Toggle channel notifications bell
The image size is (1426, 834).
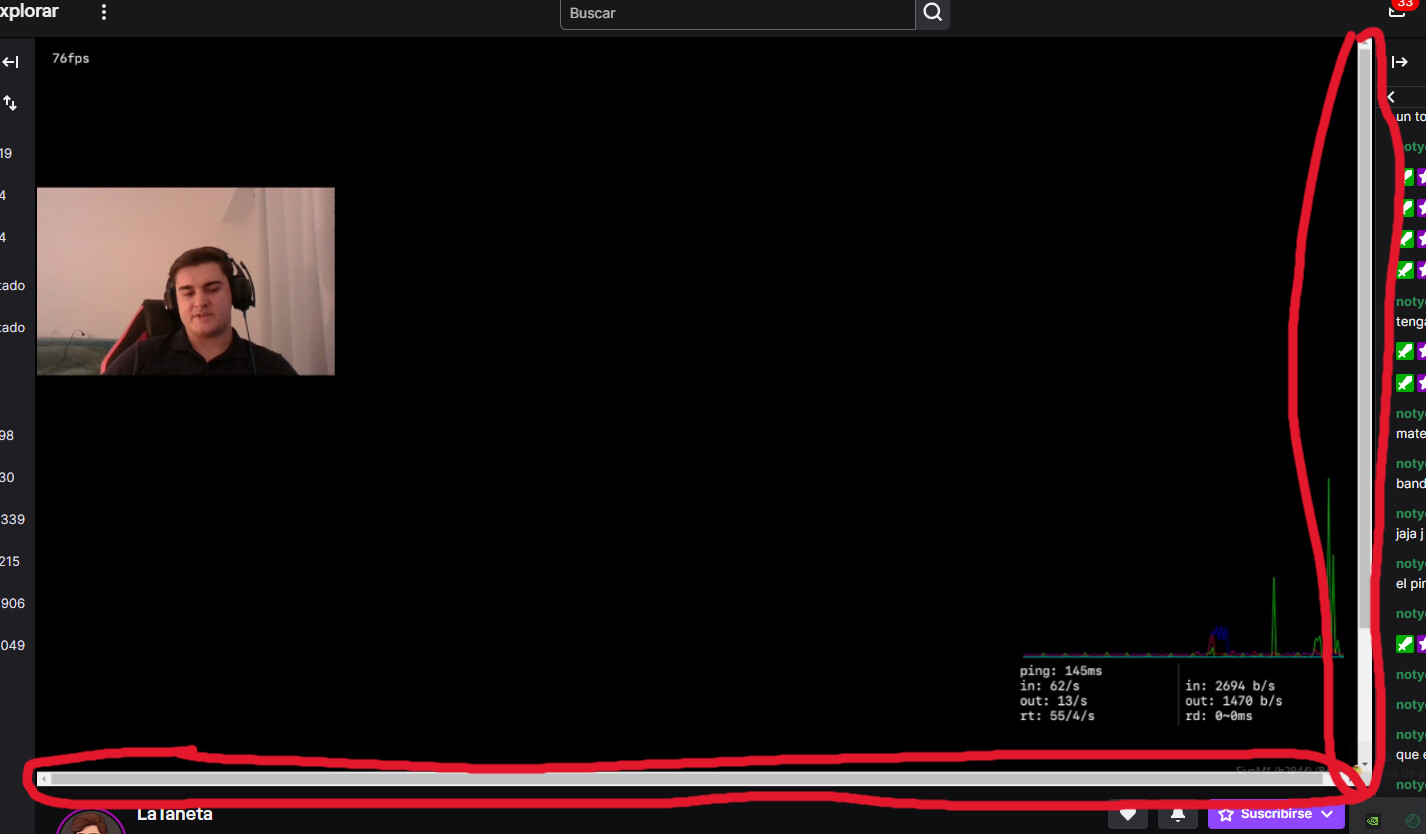point(1177,815)
